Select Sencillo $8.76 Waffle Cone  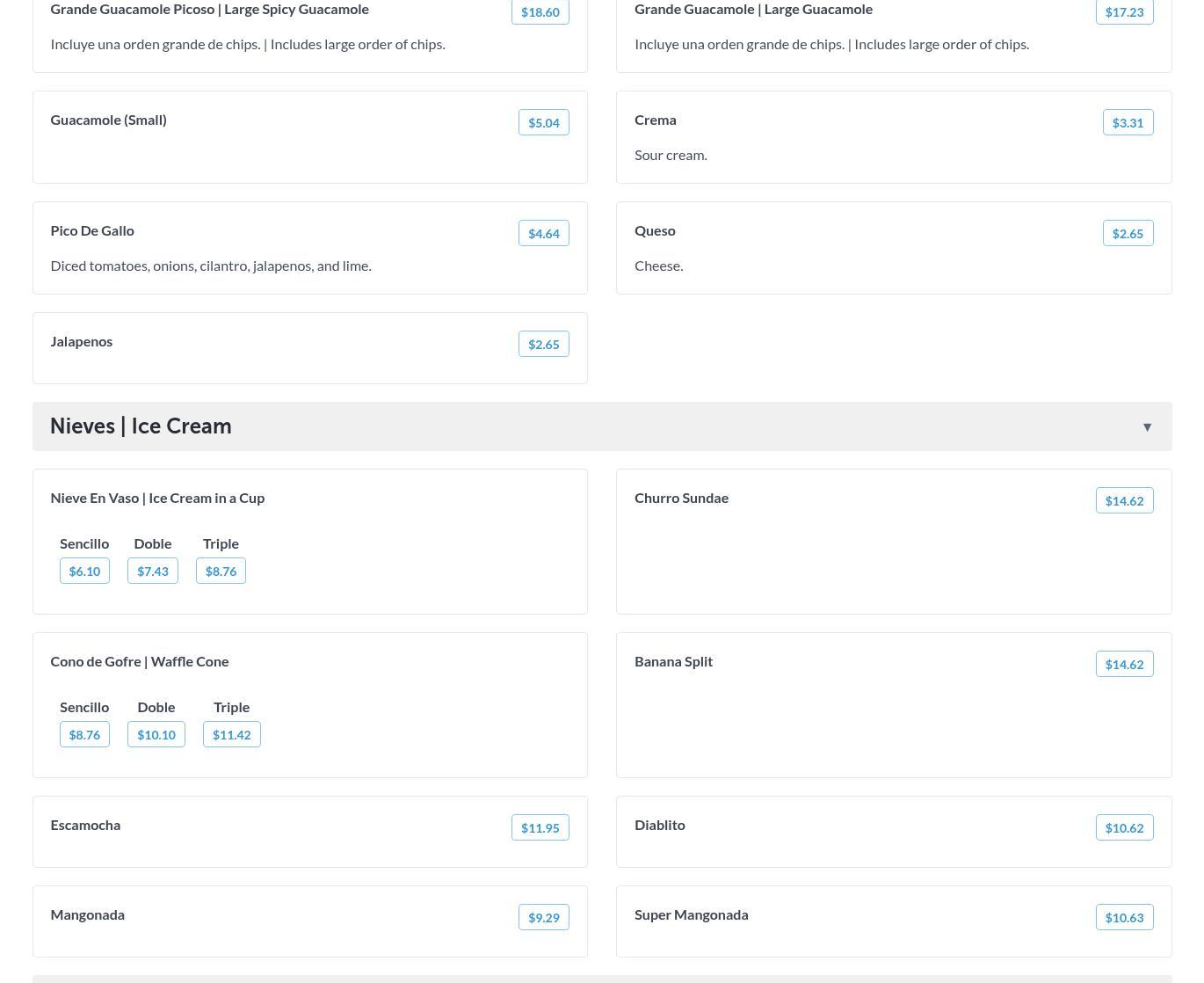pyautogui.click(x=84, y=735)
